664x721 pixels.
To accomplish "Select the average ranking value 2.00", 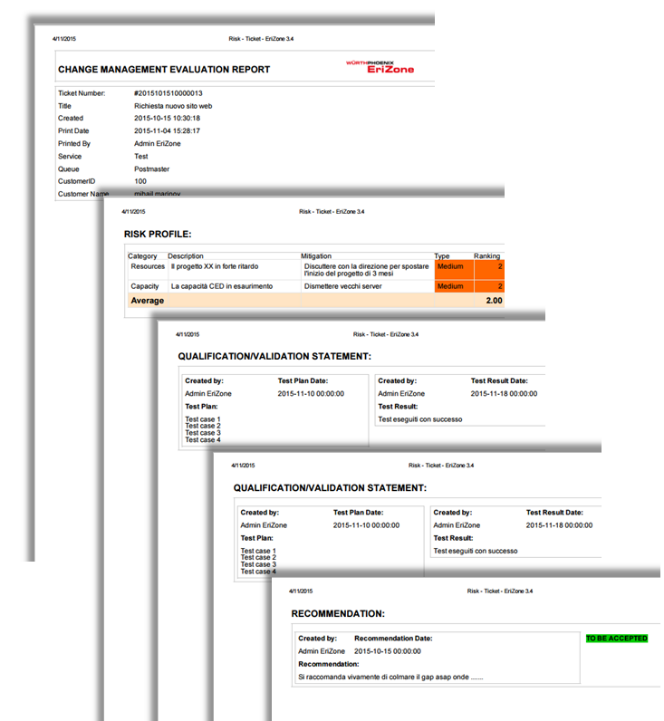I will [x=494, y=301].
